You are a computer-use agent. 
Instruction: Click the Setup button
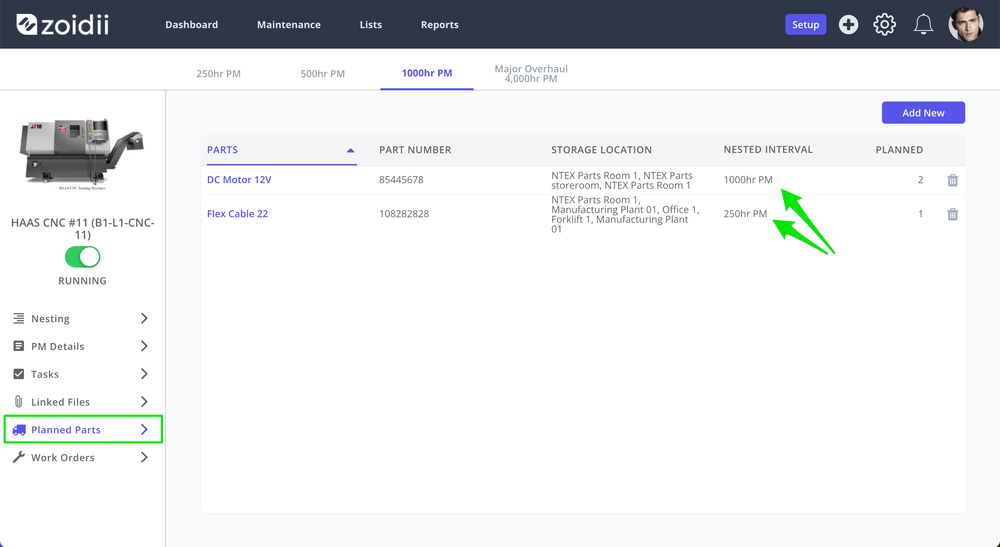coord(805,24)
